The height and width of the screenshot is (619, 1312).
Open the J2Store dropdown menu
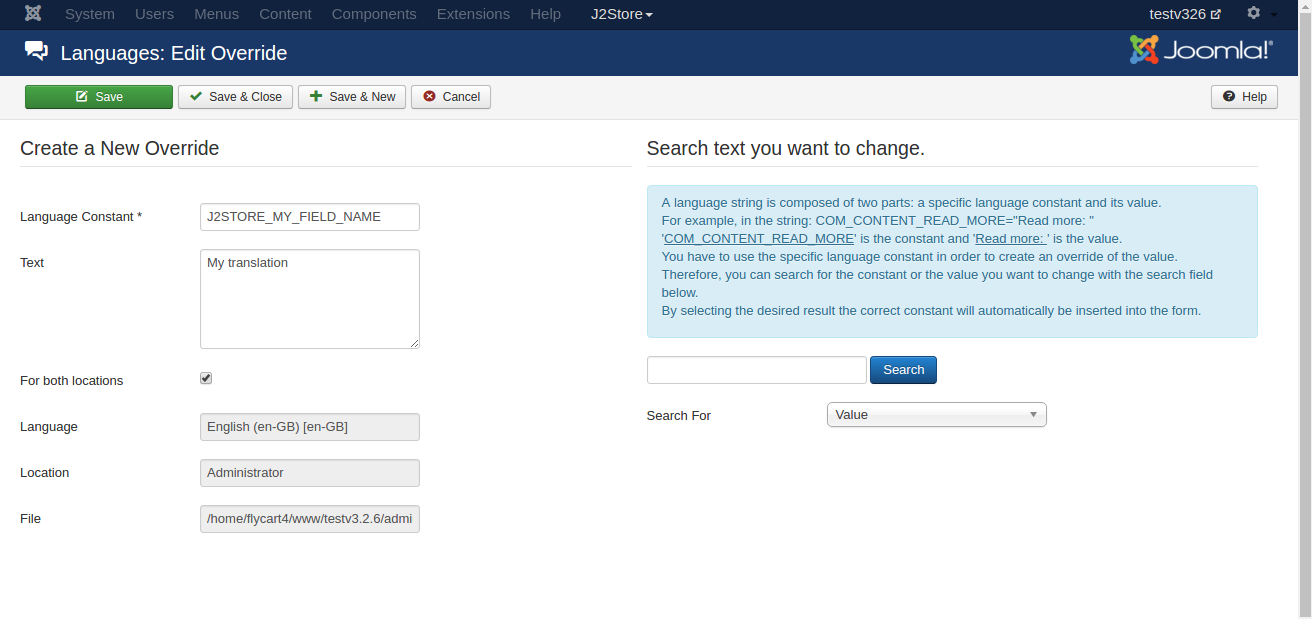pyautogui.click(x=621, y=14)
